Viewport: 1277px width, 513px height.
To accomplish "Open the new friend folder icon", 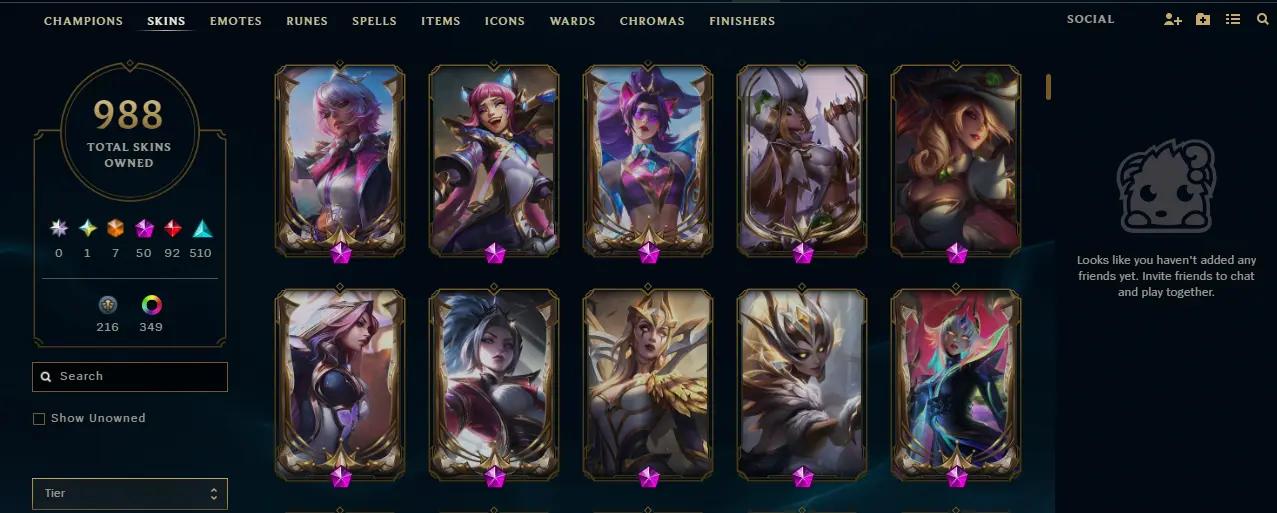I will 1203,20.
